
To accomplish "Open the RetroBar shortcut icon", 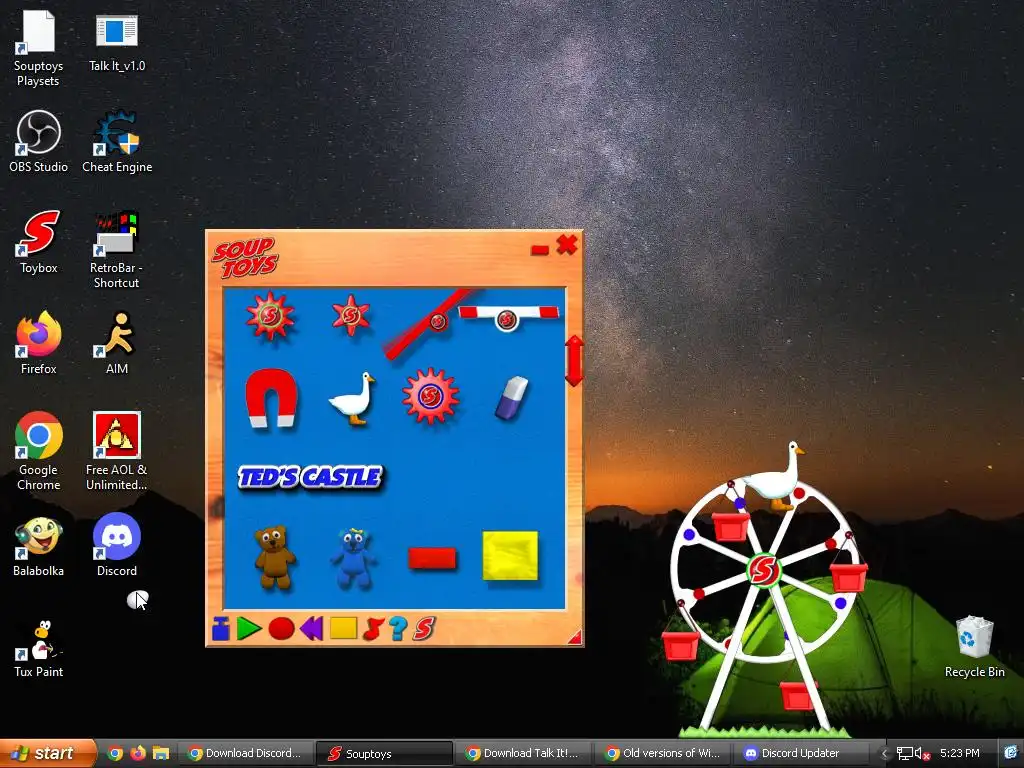I will 116,248.
